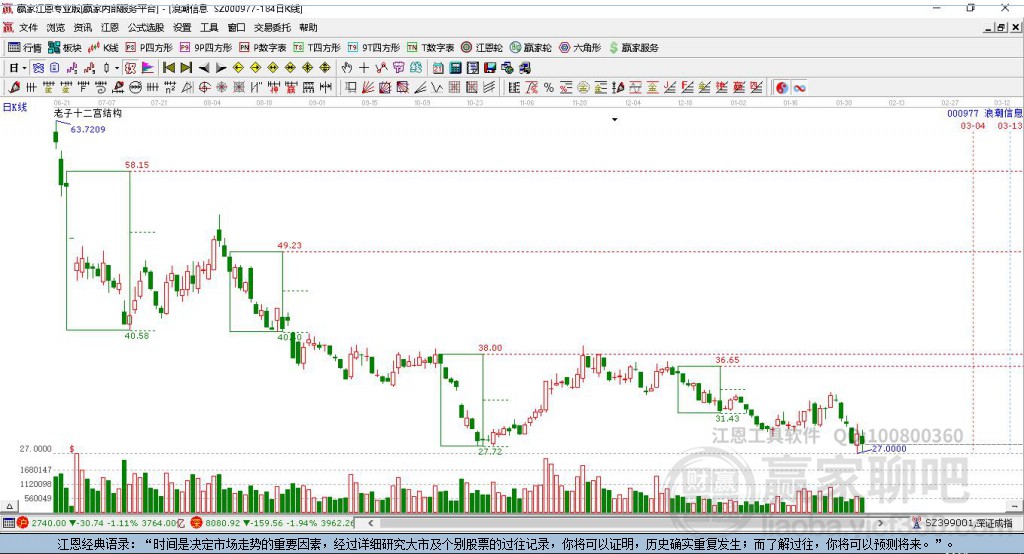The image size is (1024, 554).
Task: Click the first yellow diamond left-arrow icon
Action: 238,68
